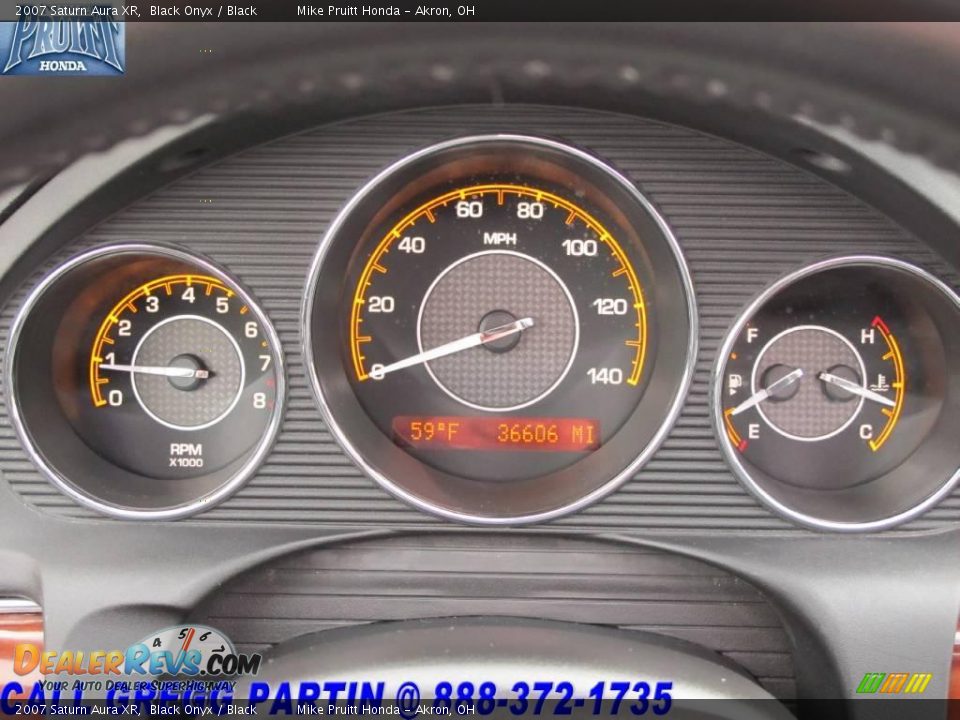Click the speedometer needle hub
This screenshot has height=720, width=960.
(x=499, y=331)
